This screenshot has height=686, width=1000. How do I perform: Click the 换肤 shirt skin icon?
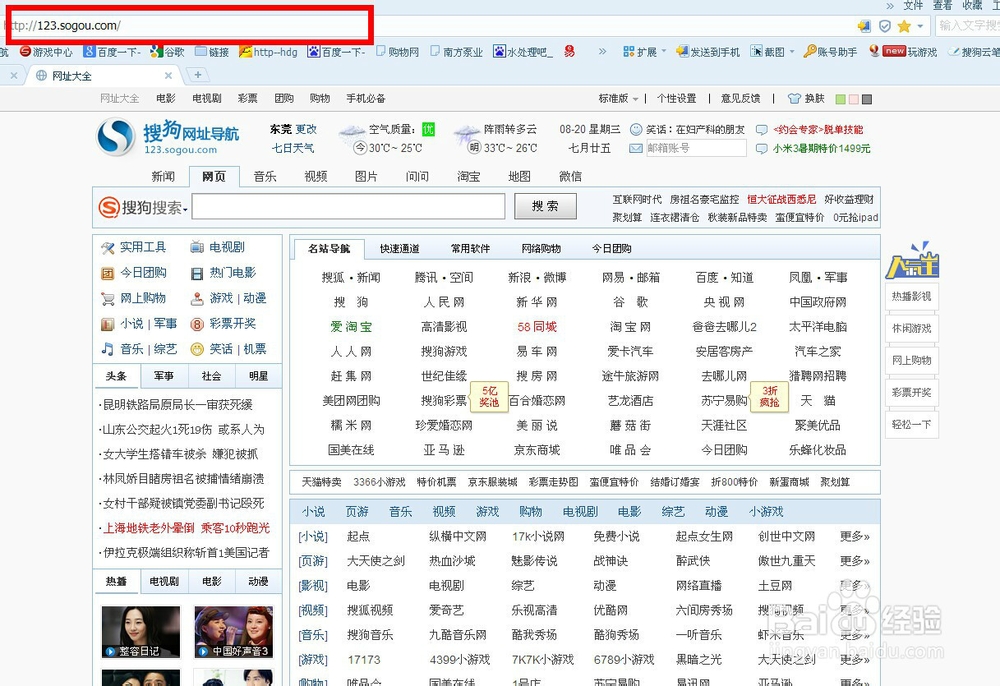[x=794, y=98]
